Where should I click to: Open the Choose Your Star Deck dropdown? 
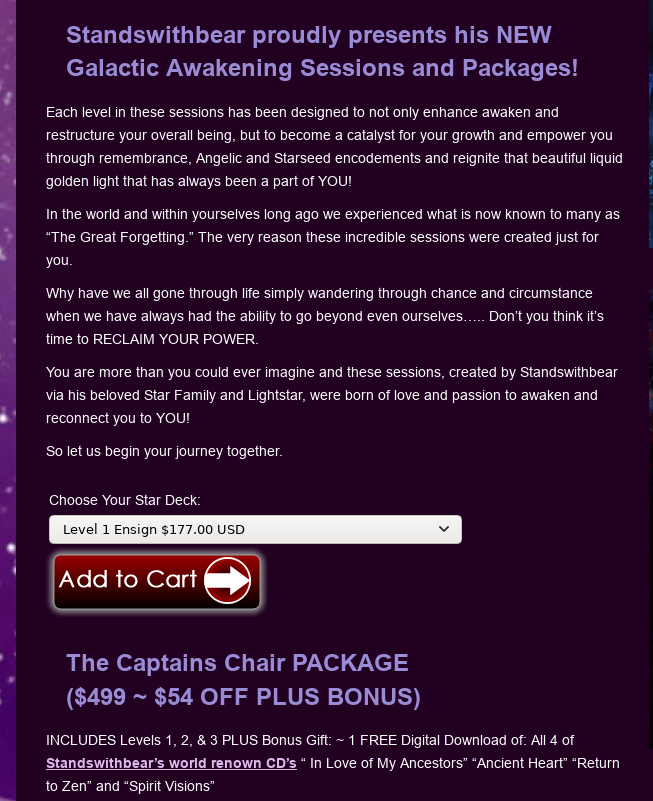point(255,529)
